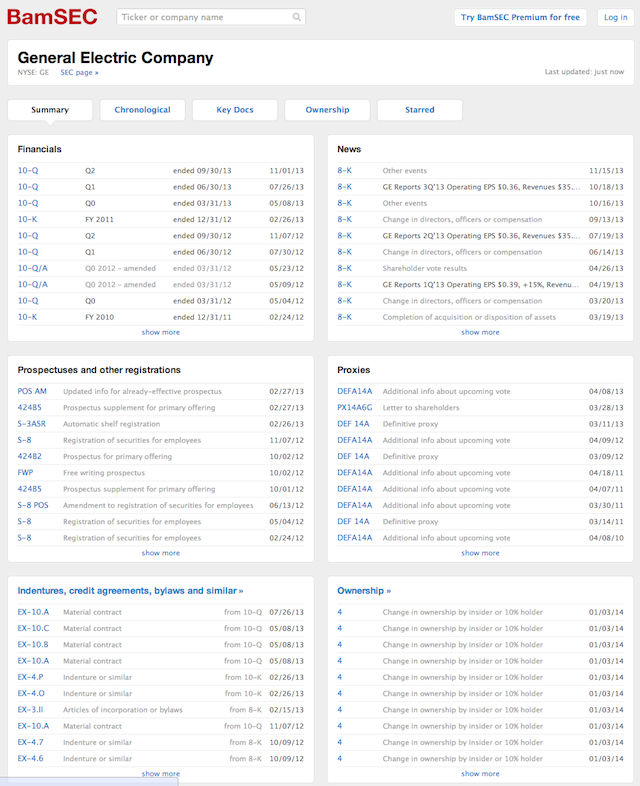Image resolution: width=640 pixels, height=786 pixels.
Task: Switch to the Chronological tab
Action: 142,110
